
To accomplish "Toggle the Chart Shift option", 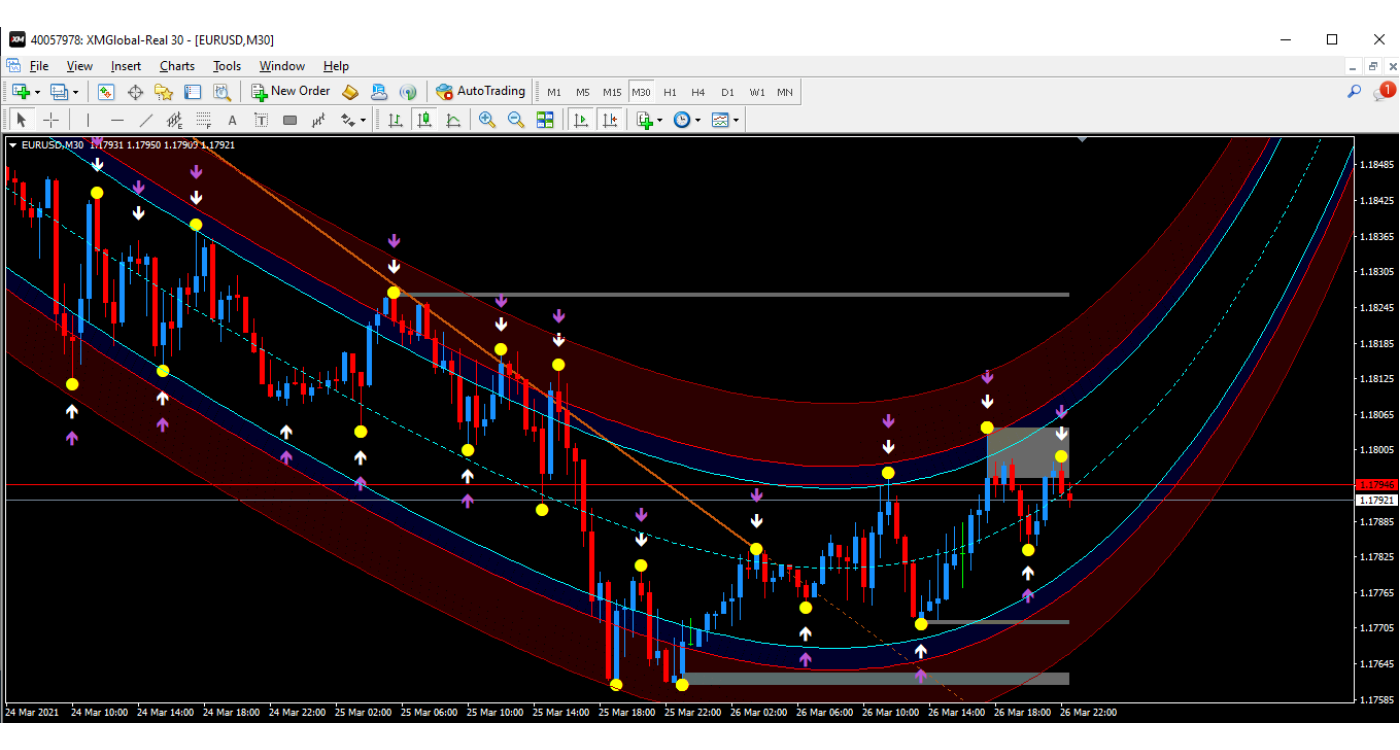I will (610, 120).
